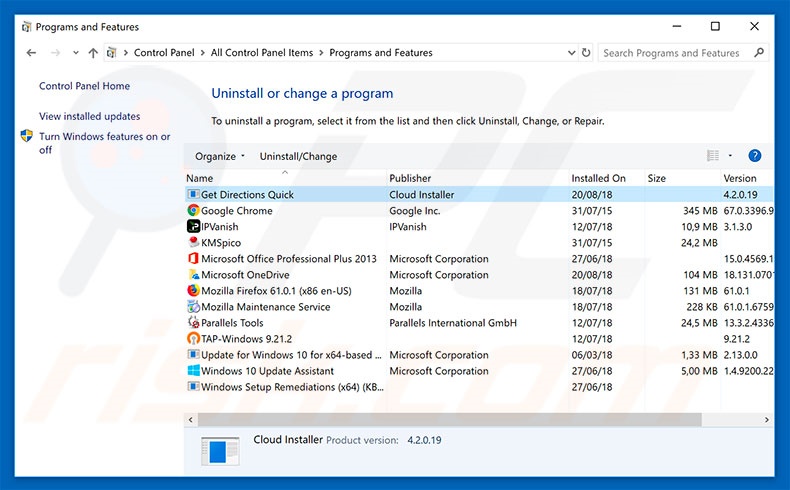Screen dimensions: 790x490
Task: Select the Microsoft OneDrive icon
Action: point(193,274)
